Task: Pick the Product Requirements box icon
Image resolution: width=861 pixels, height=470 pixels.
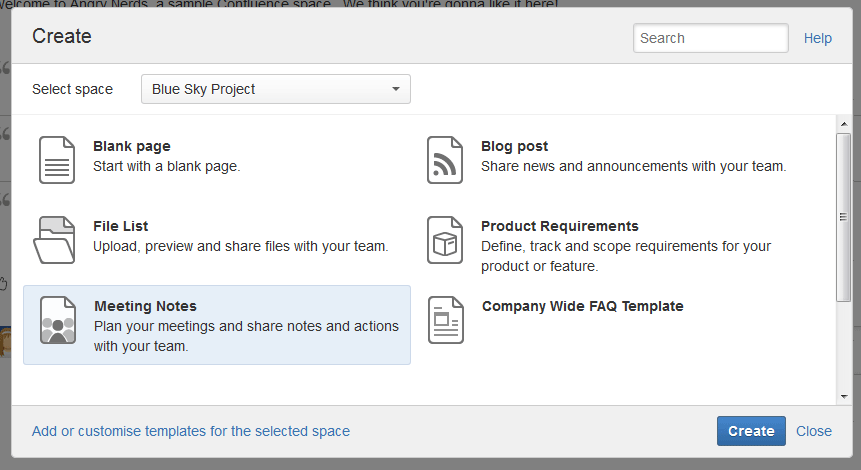Action: 445,240
